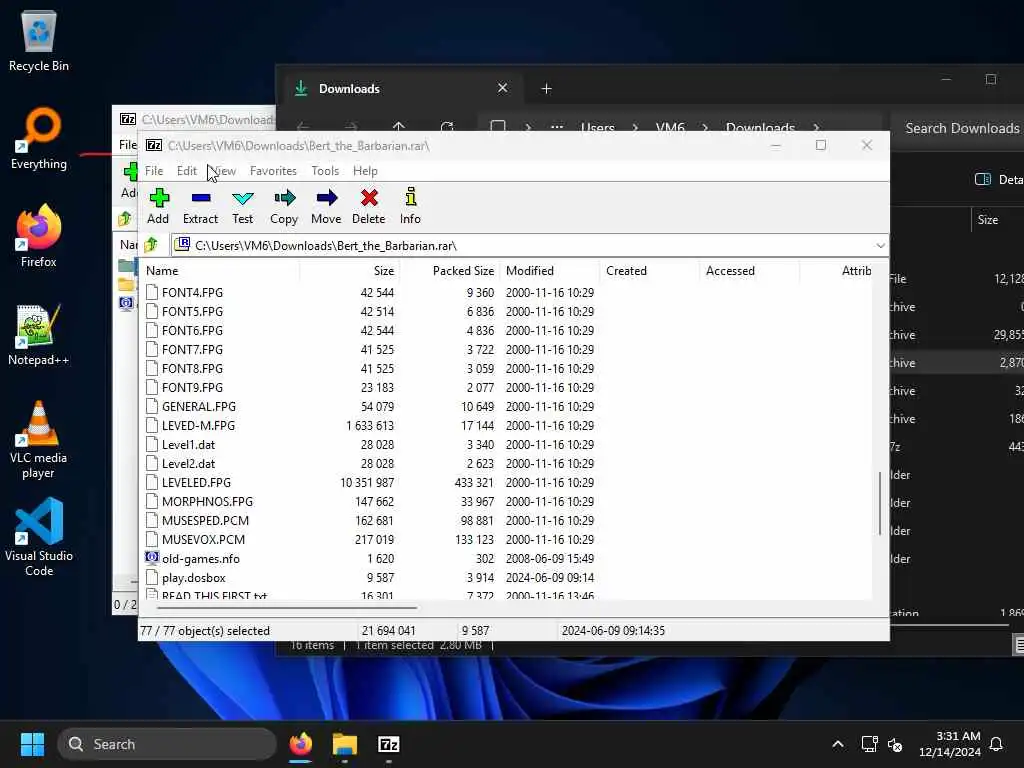Select the Everything desktop shortcut
1024x768 pixels.
tap(39, 138)
